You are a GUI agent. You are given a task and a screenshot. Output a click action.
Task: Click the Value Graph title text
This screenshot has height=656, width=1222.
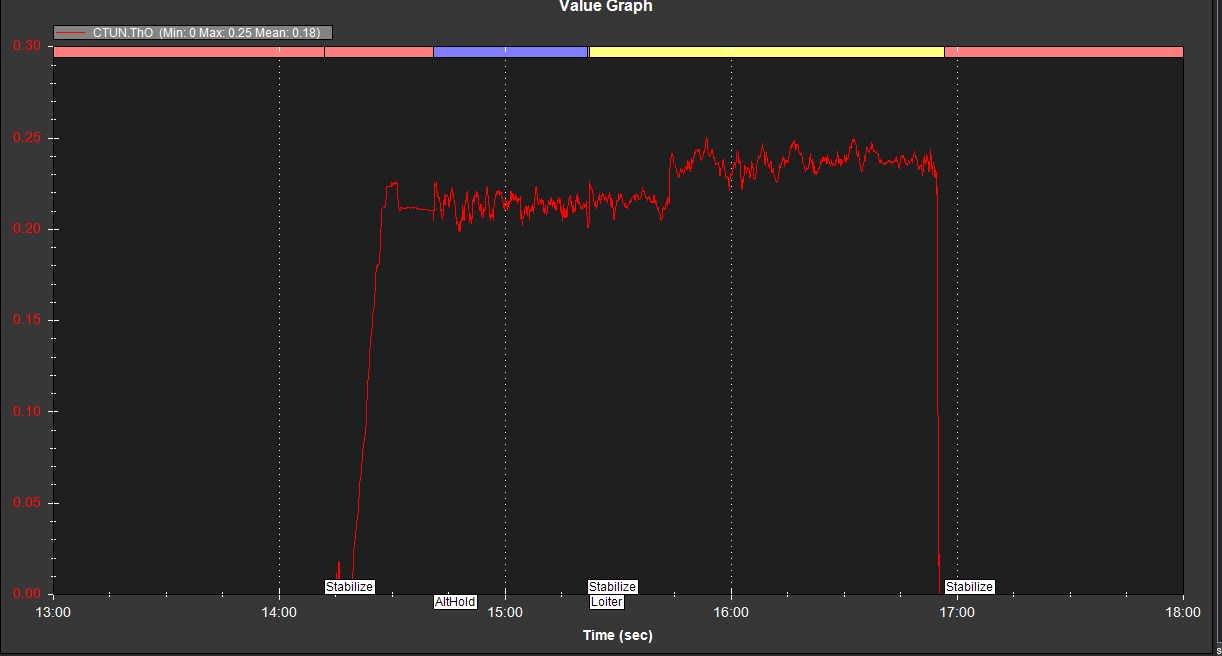point(604,7)
